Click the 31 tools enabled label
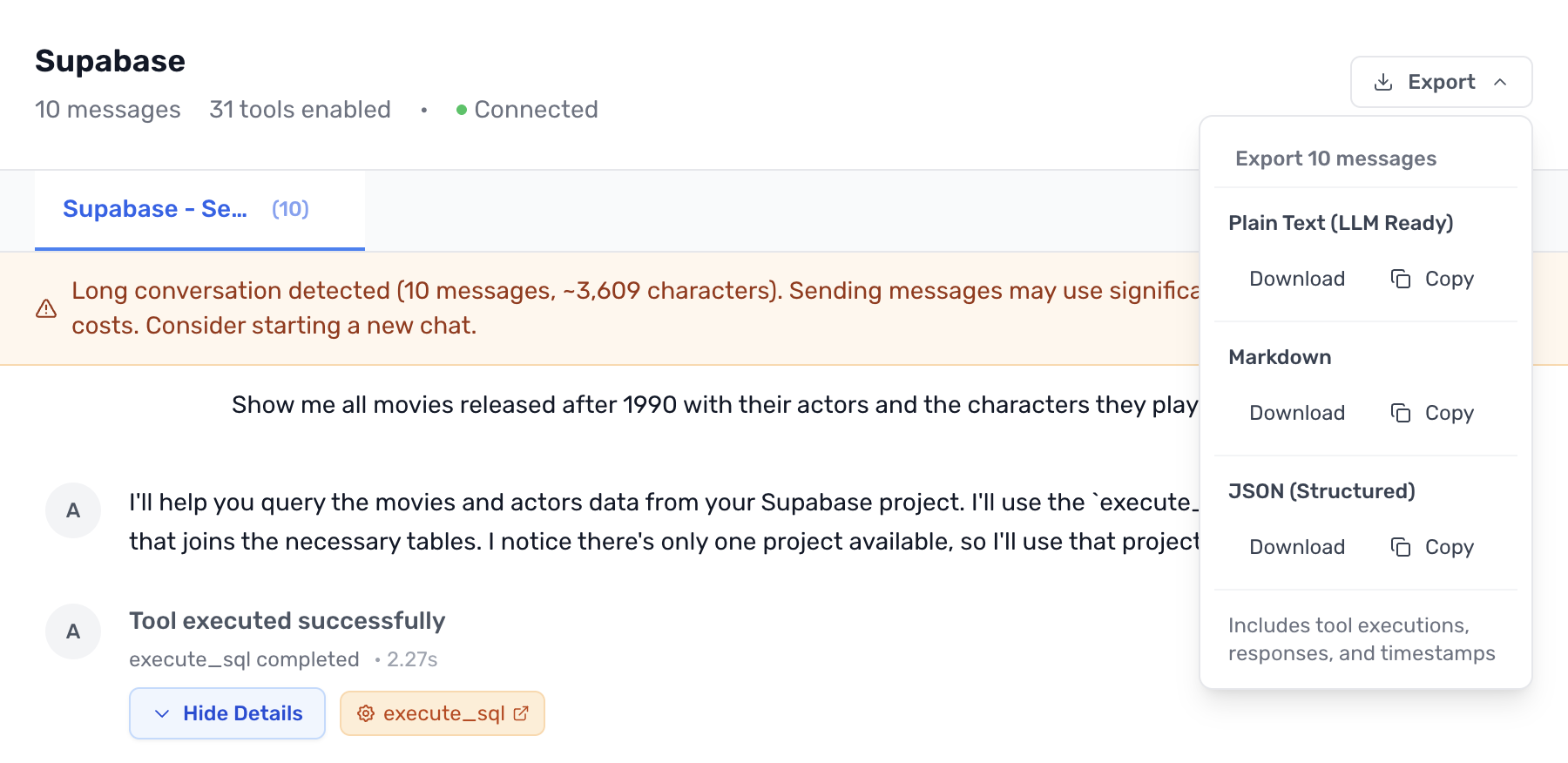 300,110
